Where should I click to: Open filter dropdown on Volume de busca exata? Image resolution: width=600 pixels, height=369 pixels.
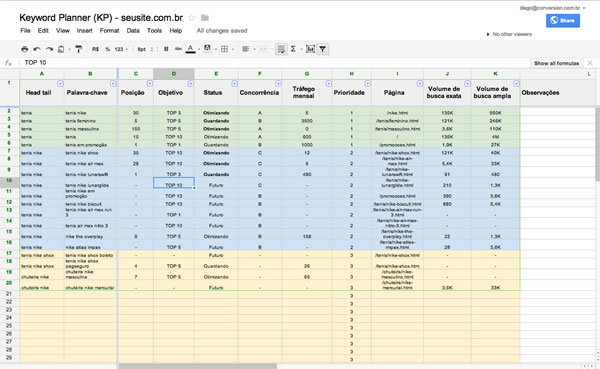tap(467, 83)
